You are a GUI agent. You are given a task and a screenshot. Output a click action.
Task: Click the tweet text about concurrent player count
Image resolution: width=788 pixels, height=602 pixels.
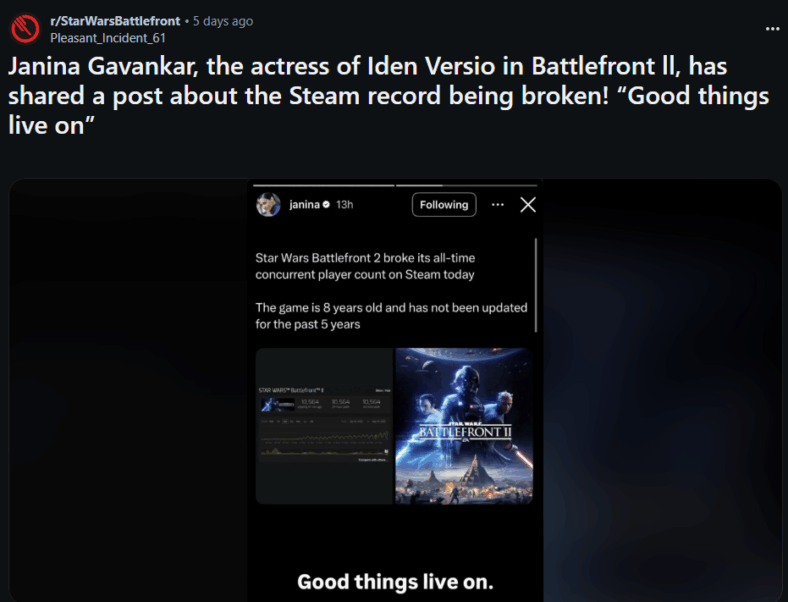point(365,266)
